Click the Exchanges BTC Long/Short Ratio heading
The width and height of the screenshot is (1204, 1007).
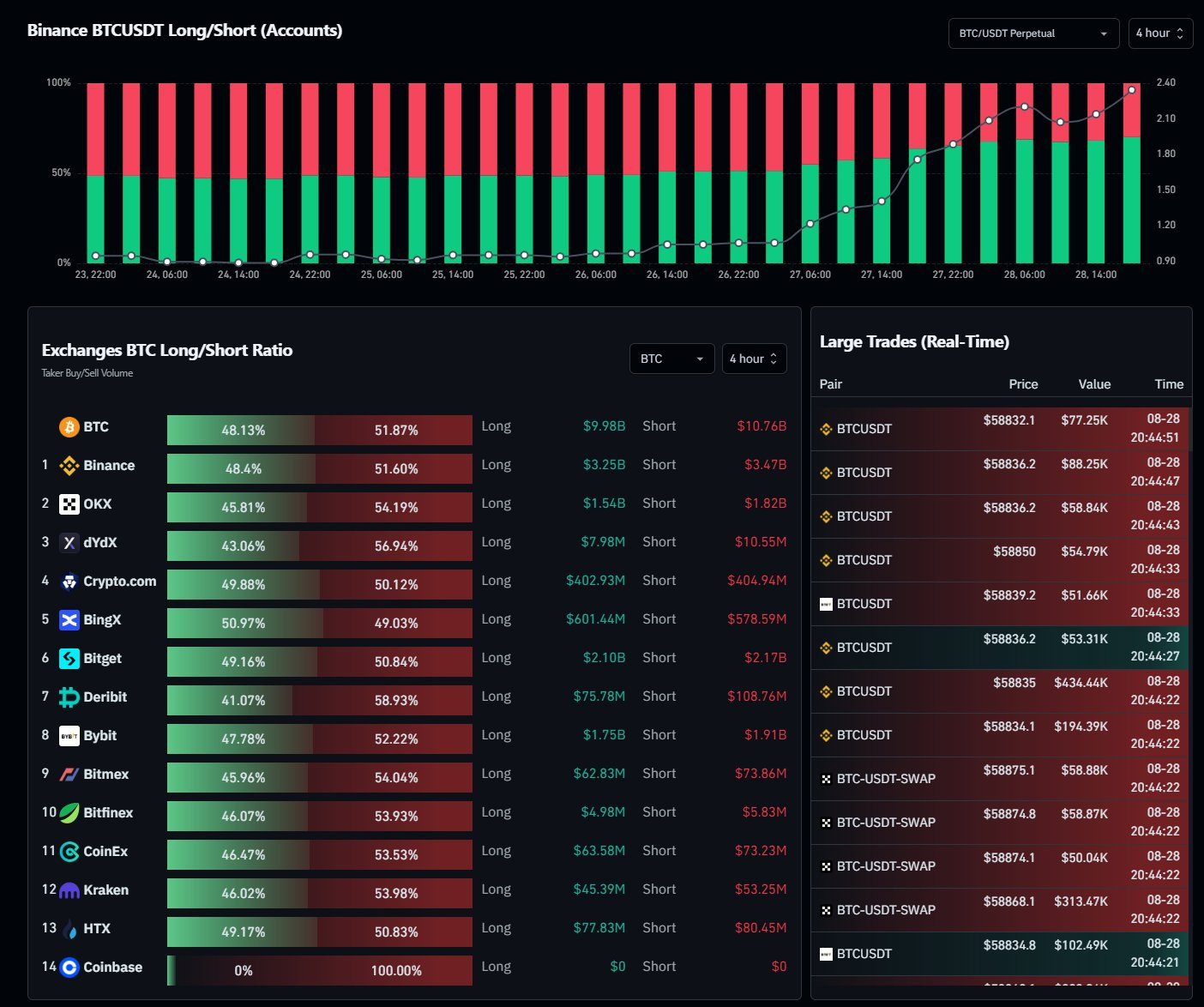tap(167, 350)
